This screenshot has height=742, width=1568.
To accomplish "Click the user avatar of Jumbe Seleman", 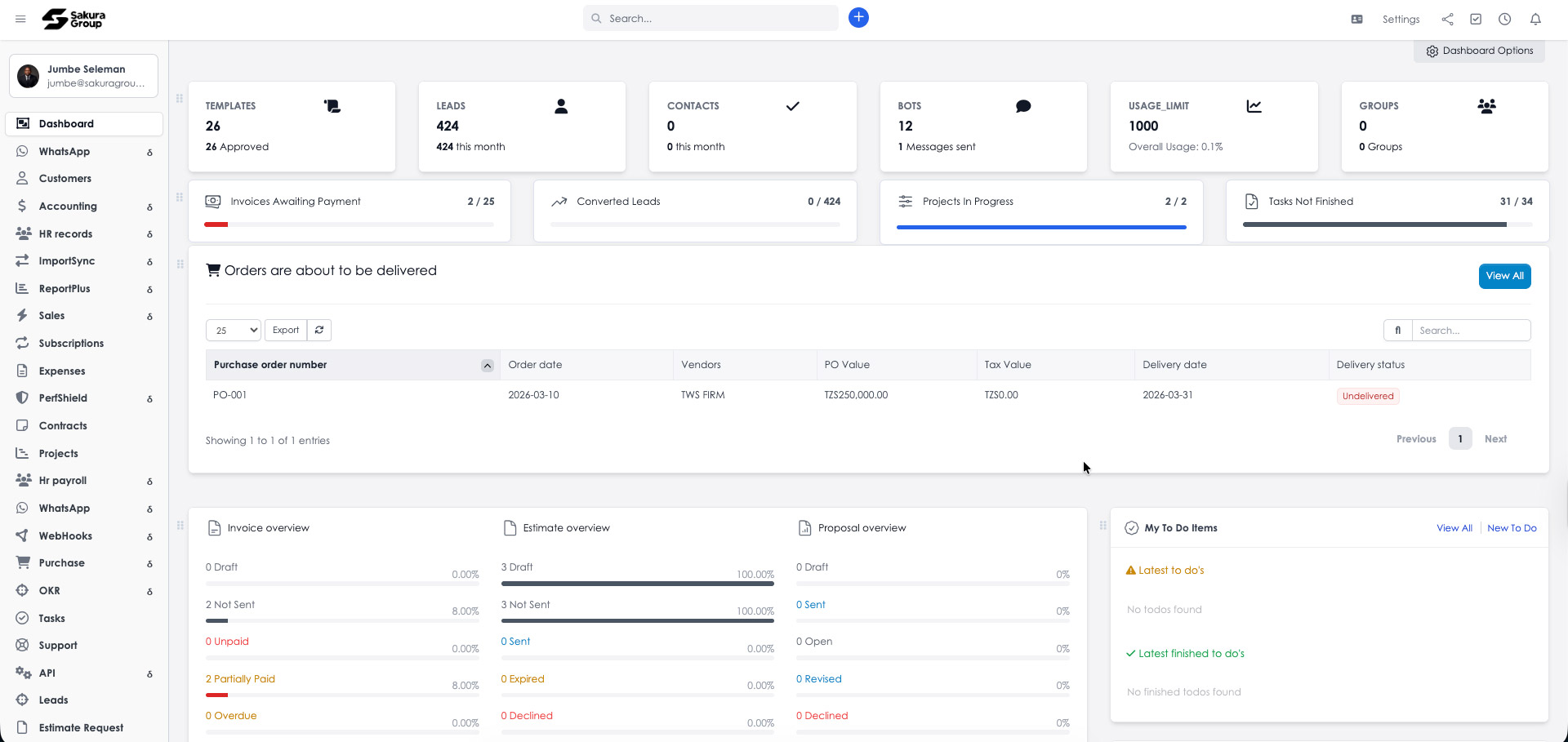I will [29, 76].
